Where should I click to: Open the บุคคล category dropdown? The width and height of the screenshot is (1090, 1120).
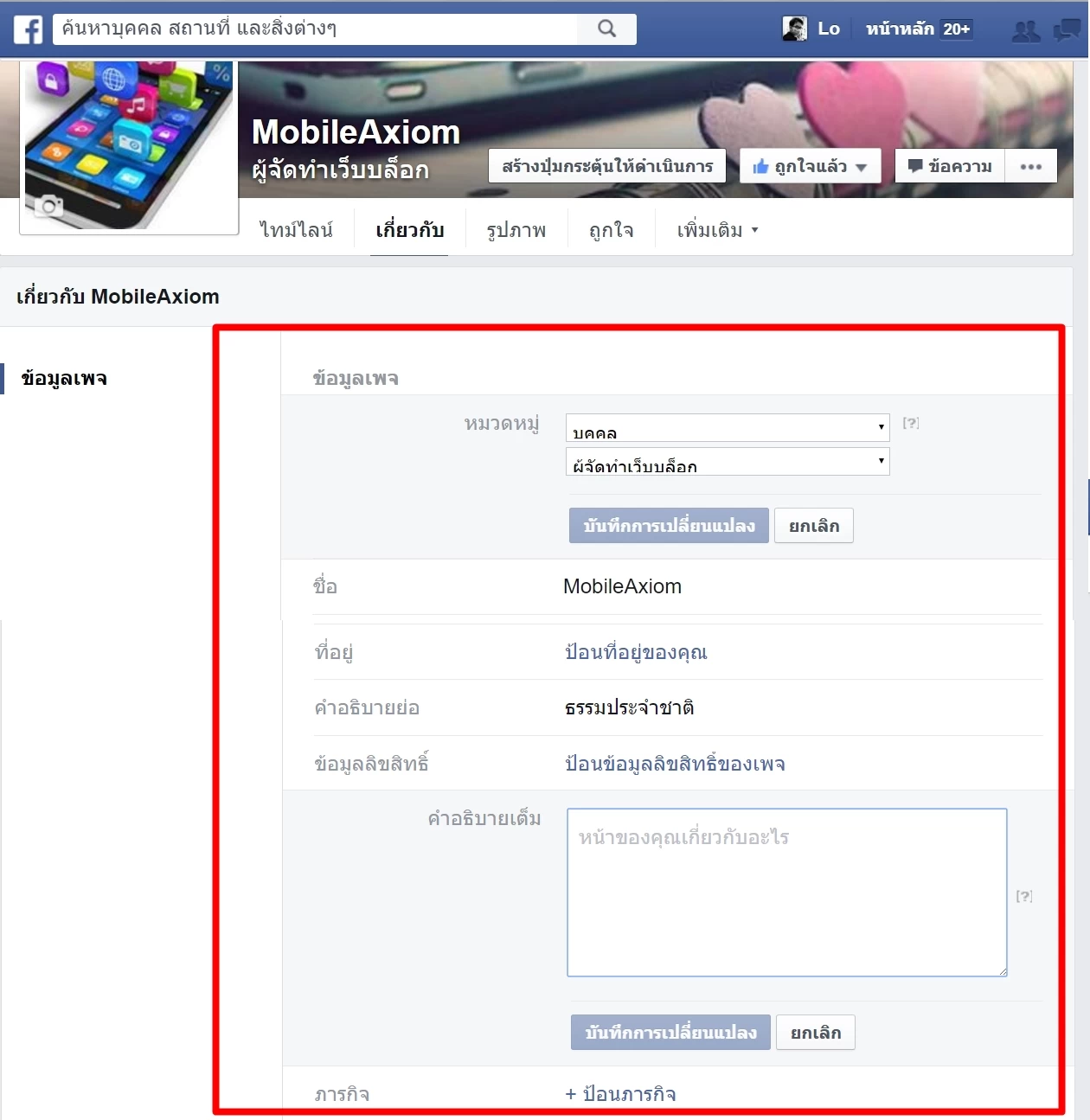[x=728, y=428]
